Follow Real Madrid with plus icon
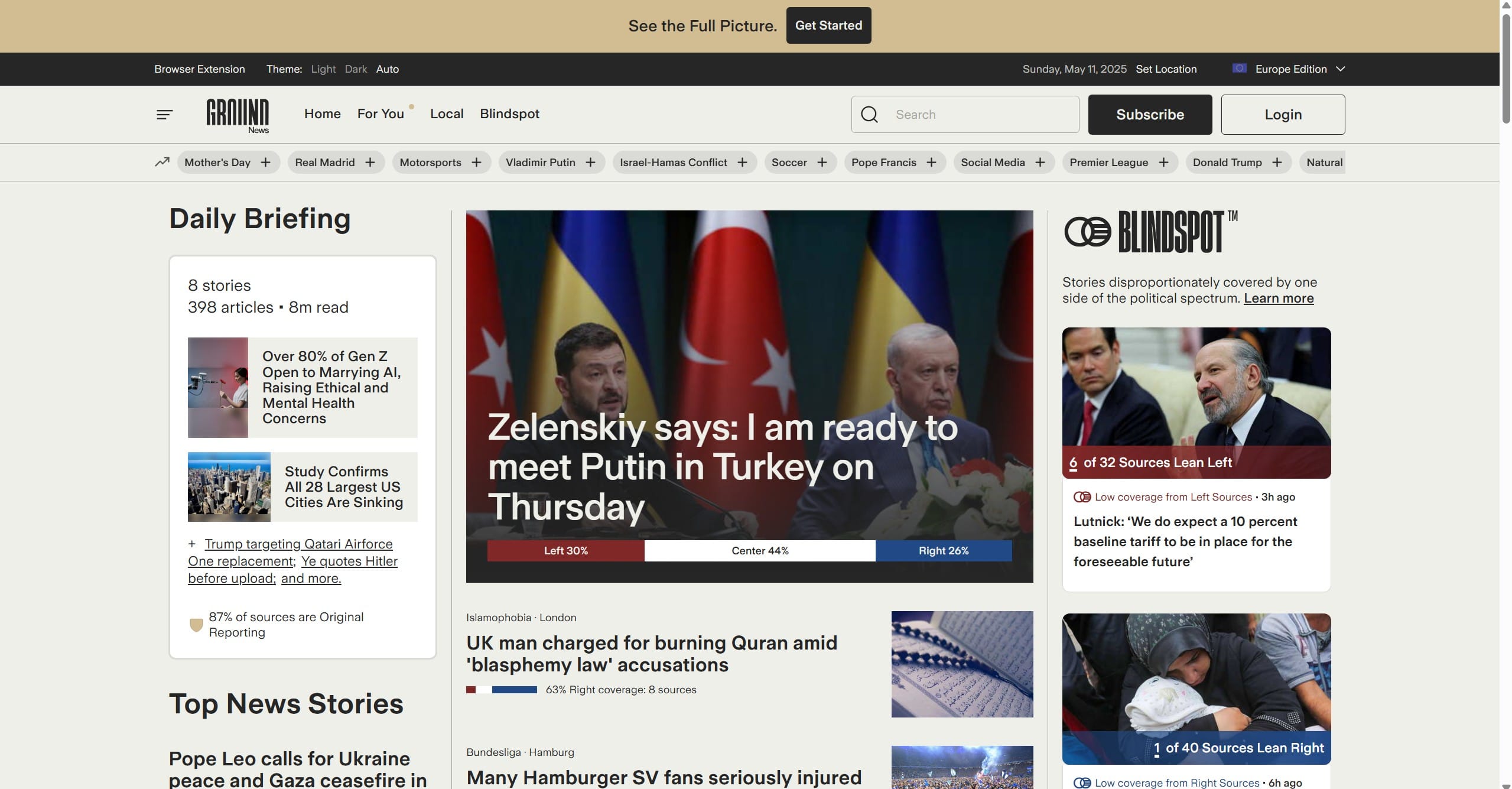This screenshot has height=789, width=1512. tap(370, 163)
